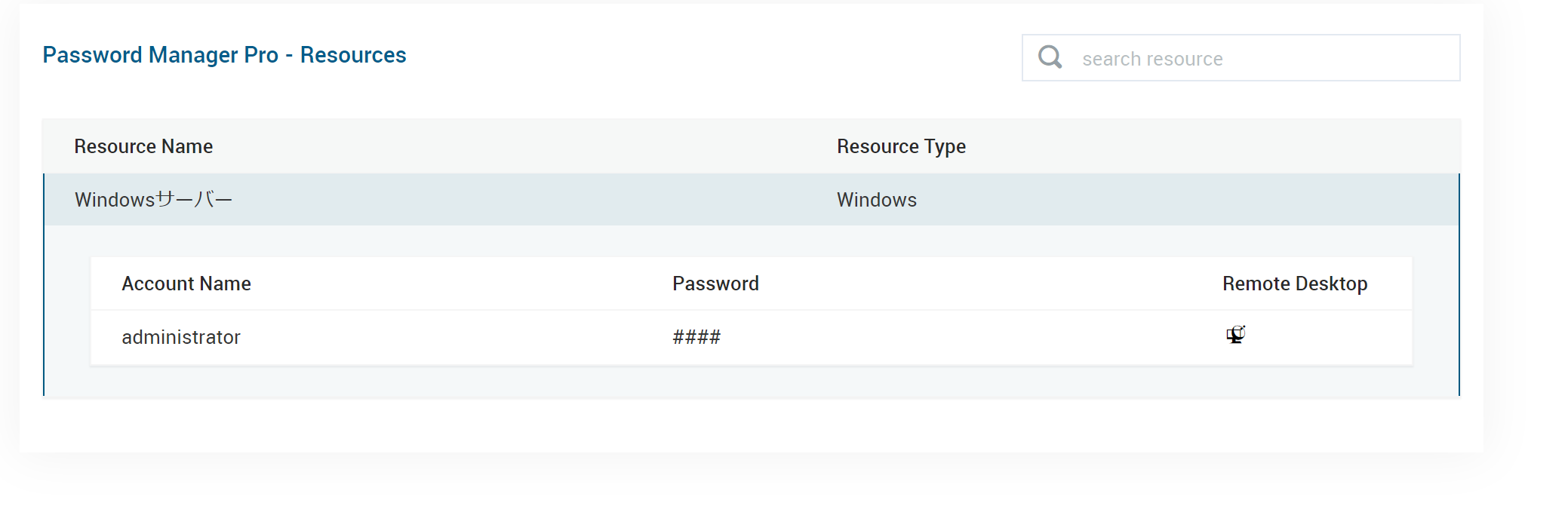Collapse the Windowsサーバー resource row
The width and height of the screenshot is (1568, 509).
point(453,200)
